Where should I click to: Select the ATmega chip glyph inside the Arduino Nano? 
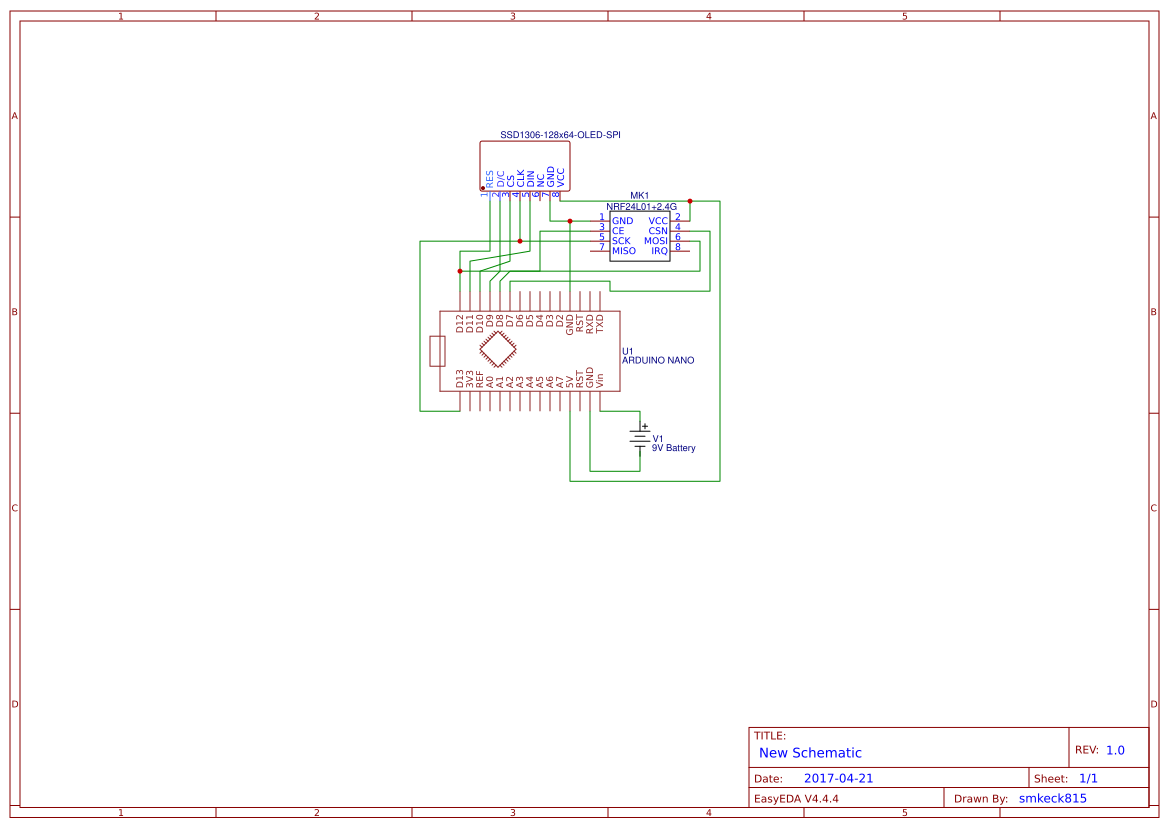coord(497,347)
